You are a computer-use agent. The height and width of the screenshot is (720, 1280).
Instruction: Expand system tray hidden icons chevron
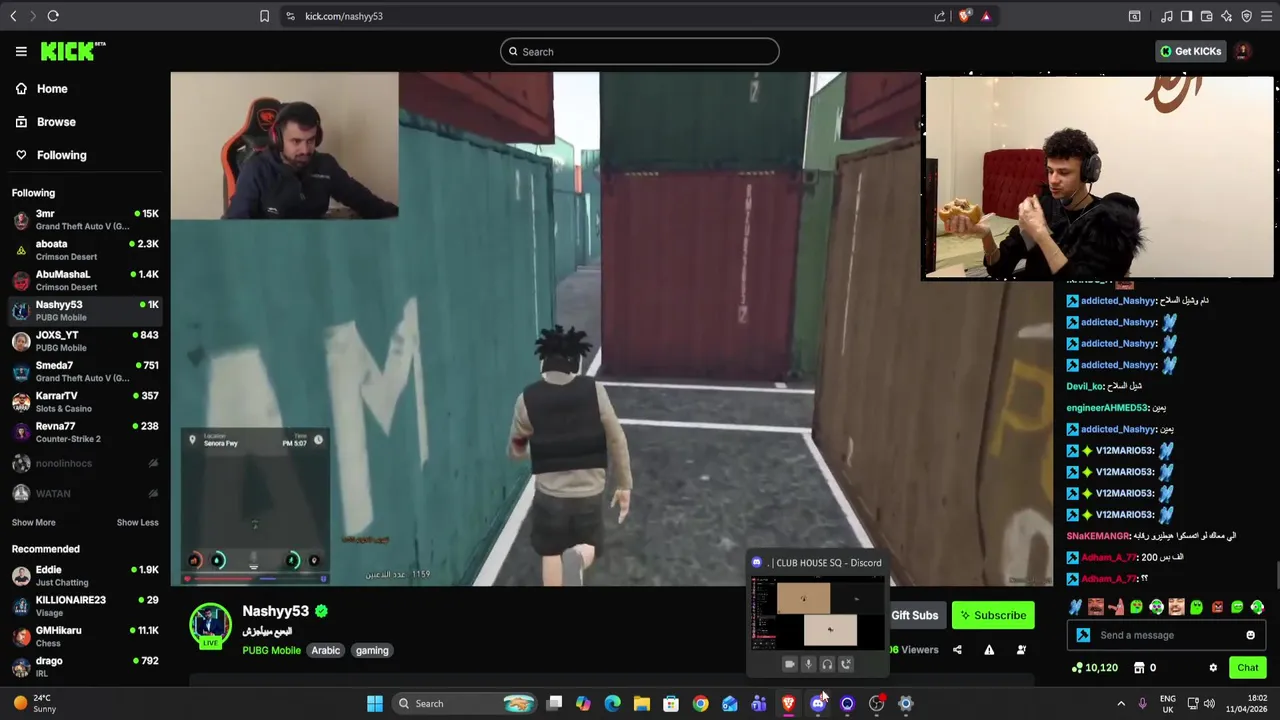coord(1121,704)
